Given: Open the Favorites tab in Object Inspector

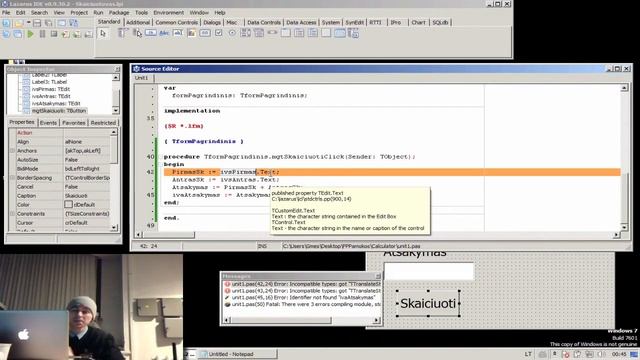Looking at the screenshot, I should (73, 122).
